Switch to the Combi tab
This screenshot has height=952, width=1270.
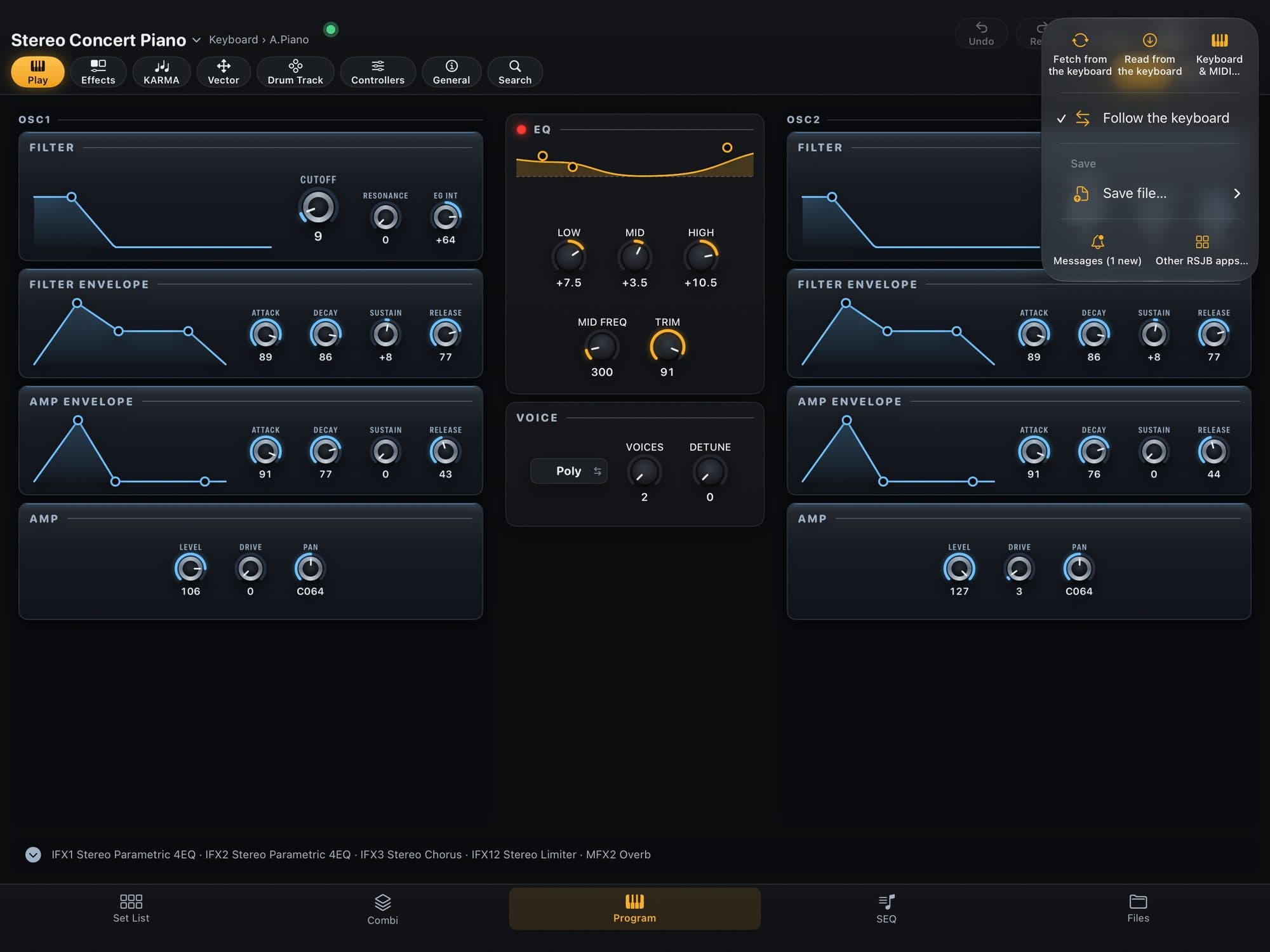click(x=382, y=909)
